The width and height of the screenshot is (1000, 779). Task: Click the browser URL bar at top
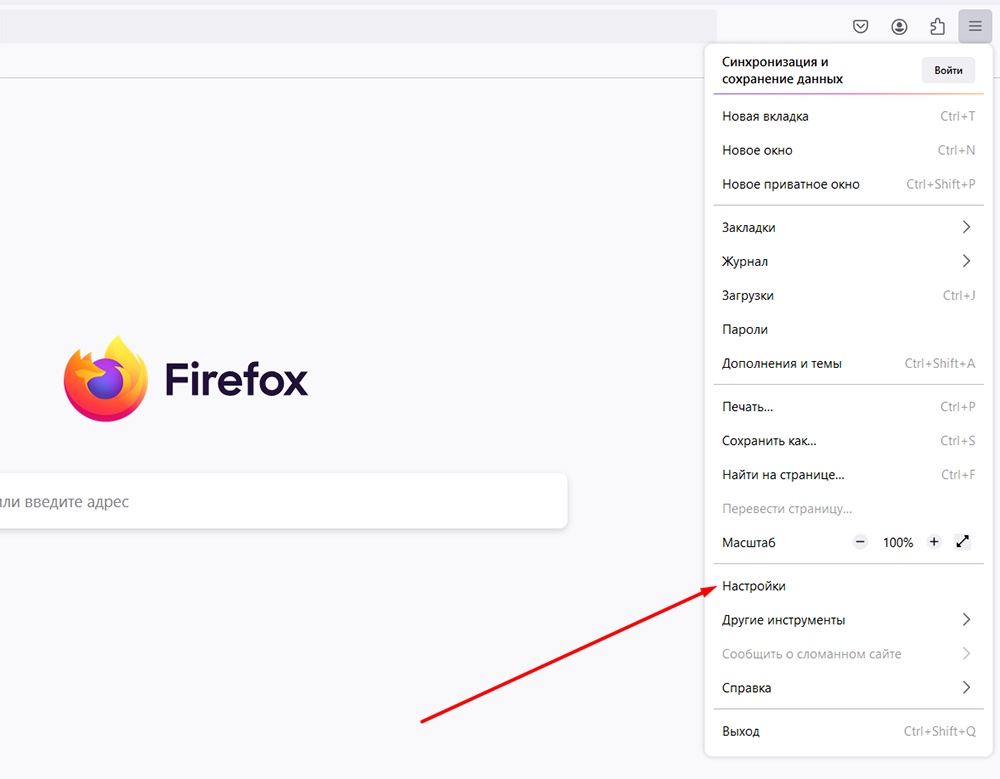358,26
